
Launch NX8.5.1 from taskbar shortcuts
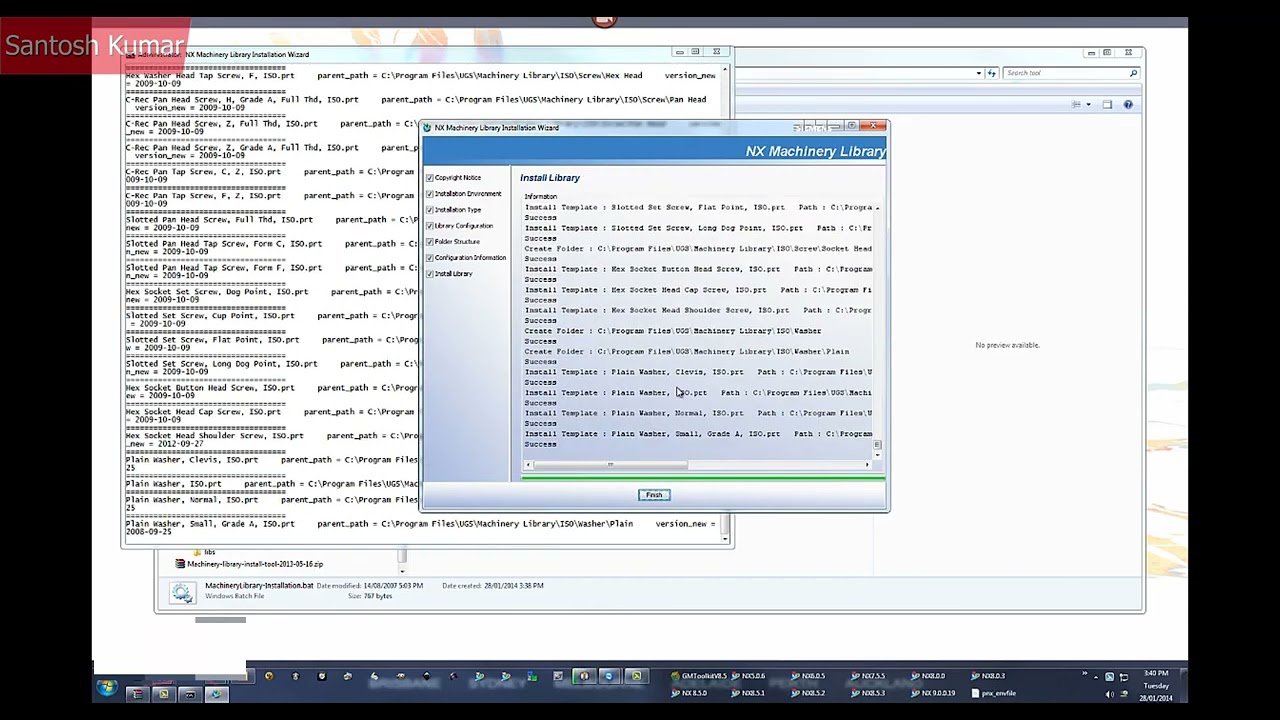click(x=747, y=693)
